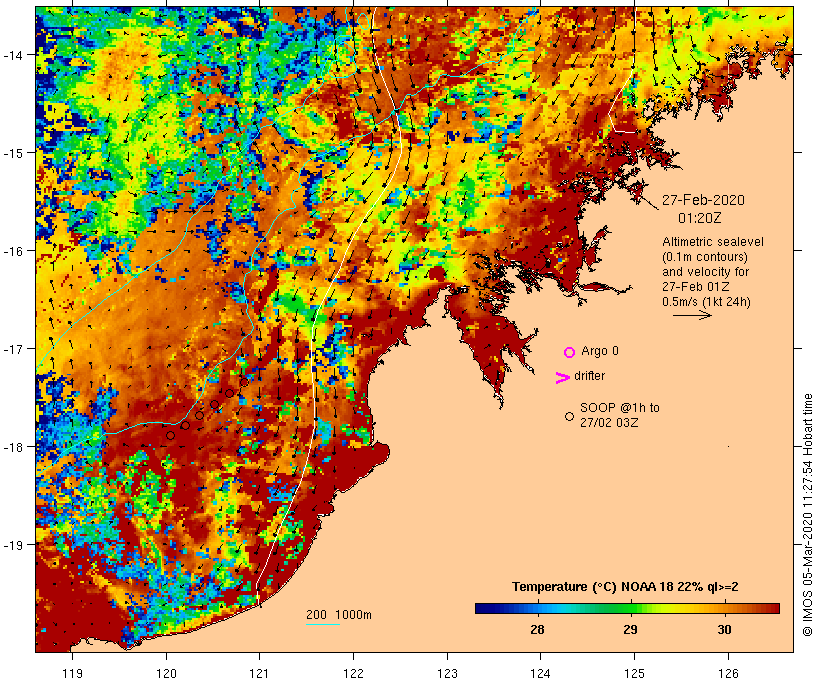This screenshot has height=680, width=820.
Task: Click the '-14' latitude axis label
Action: click(13, 54)
